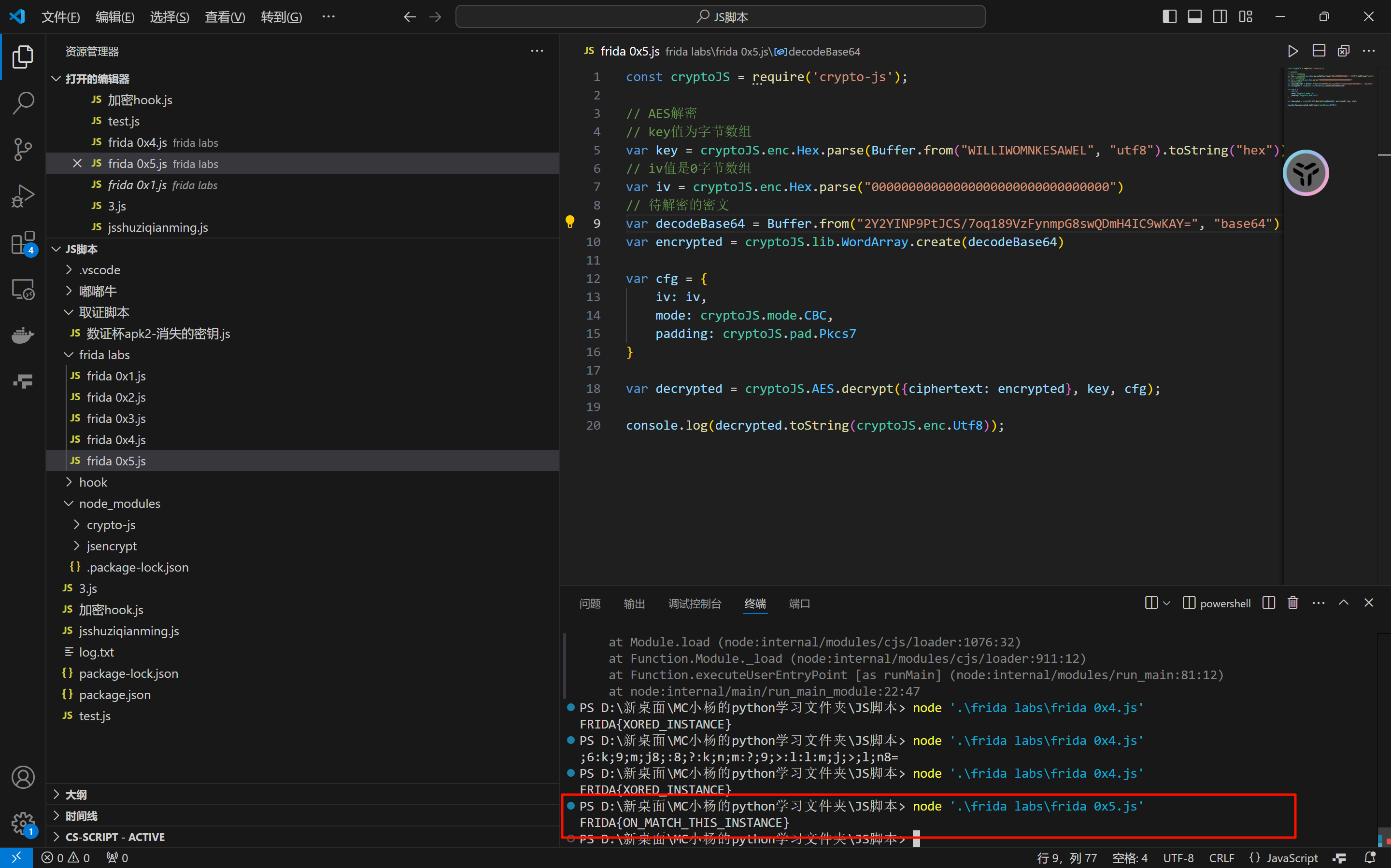Open the 文件(F) menu
The image size is (1391, 868).
click(60, 16)
